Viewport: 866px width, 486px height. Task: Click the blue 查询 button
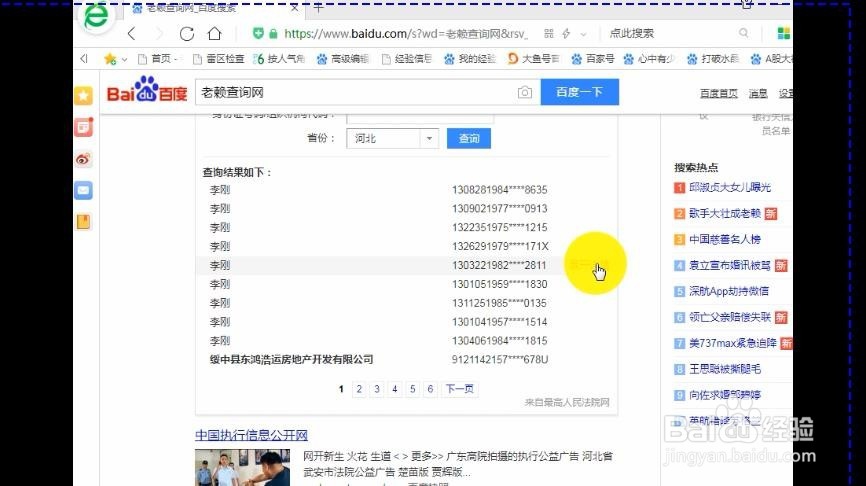tap(469, 138)
